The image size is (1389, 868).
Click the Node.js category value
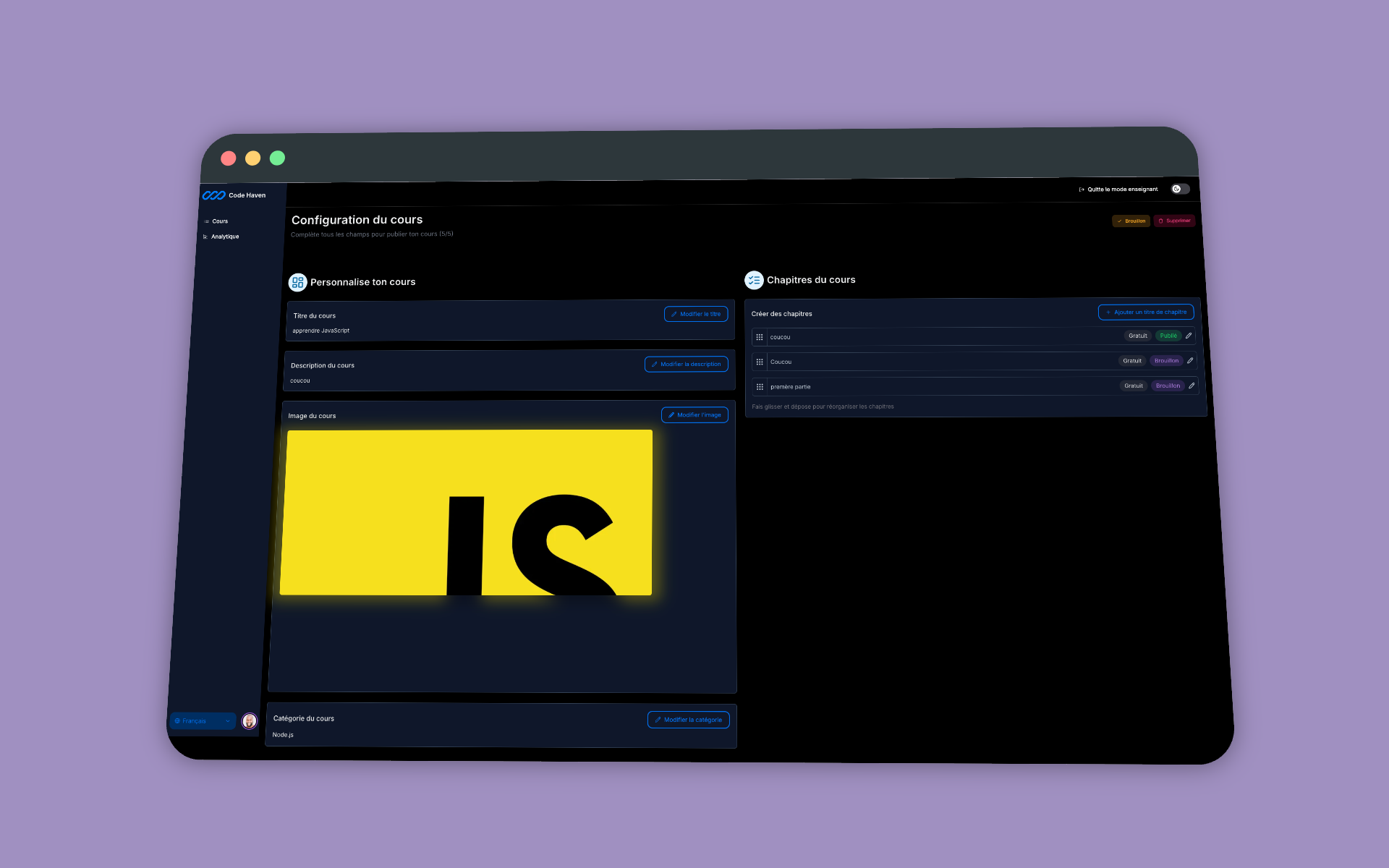283,735
